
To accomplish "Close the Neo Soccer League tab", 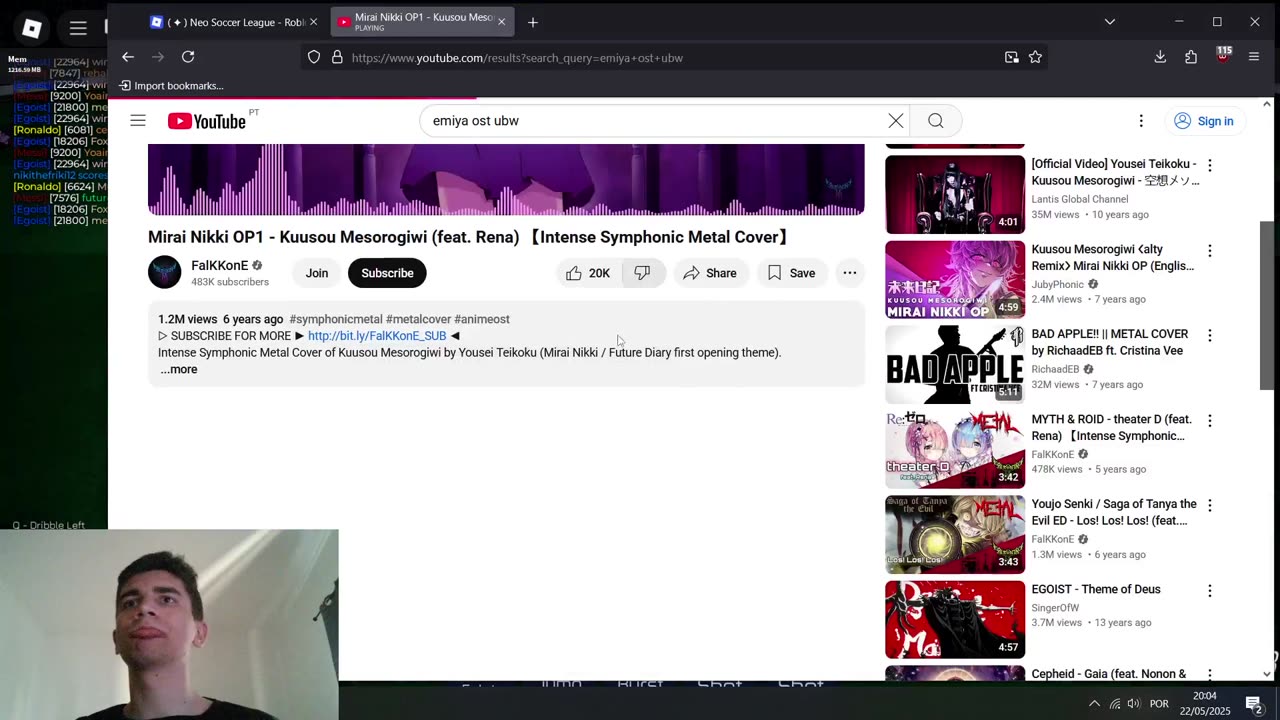I will 313,22.
